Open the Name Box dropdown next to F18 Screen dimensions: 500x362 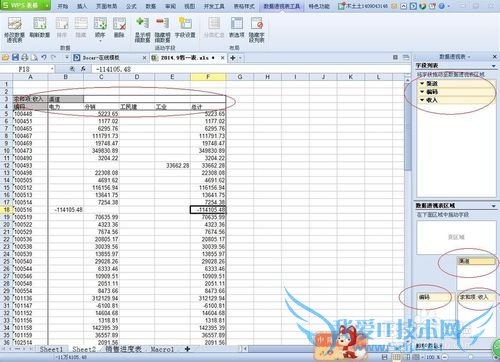click(x=52, y=69)
